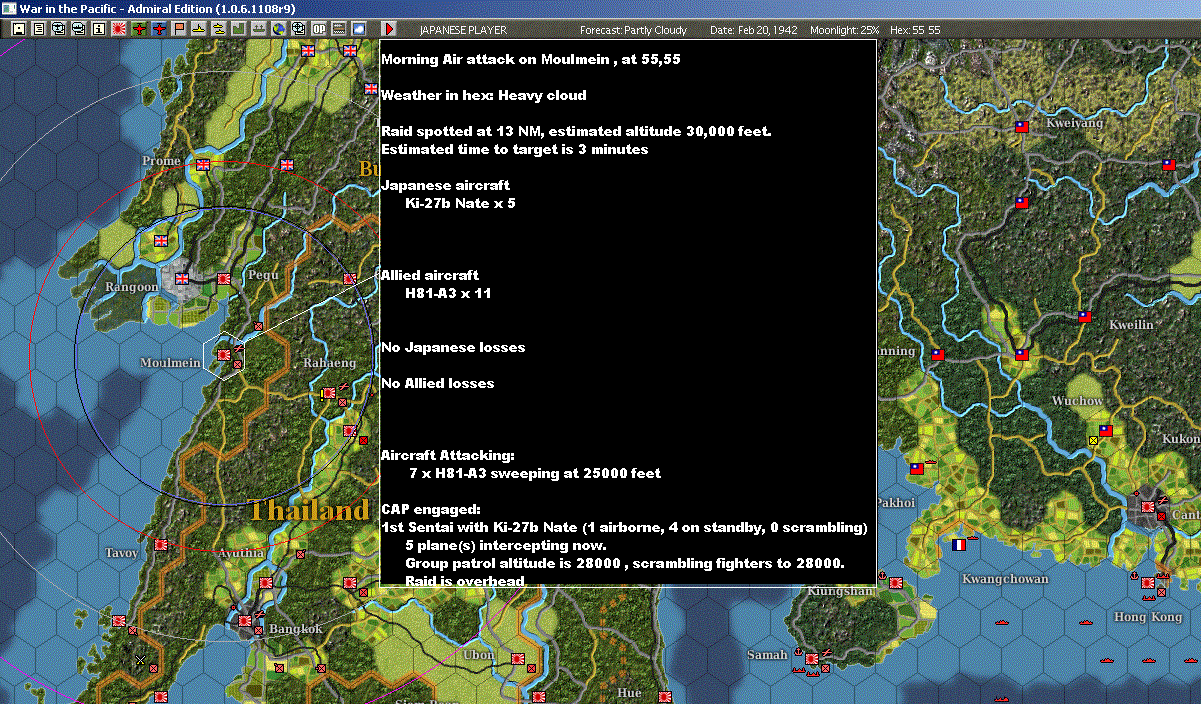The height and width of the screenshot is (704, 1201).
Task: Click the cloud weather toolbar icon
Action: 360,29
